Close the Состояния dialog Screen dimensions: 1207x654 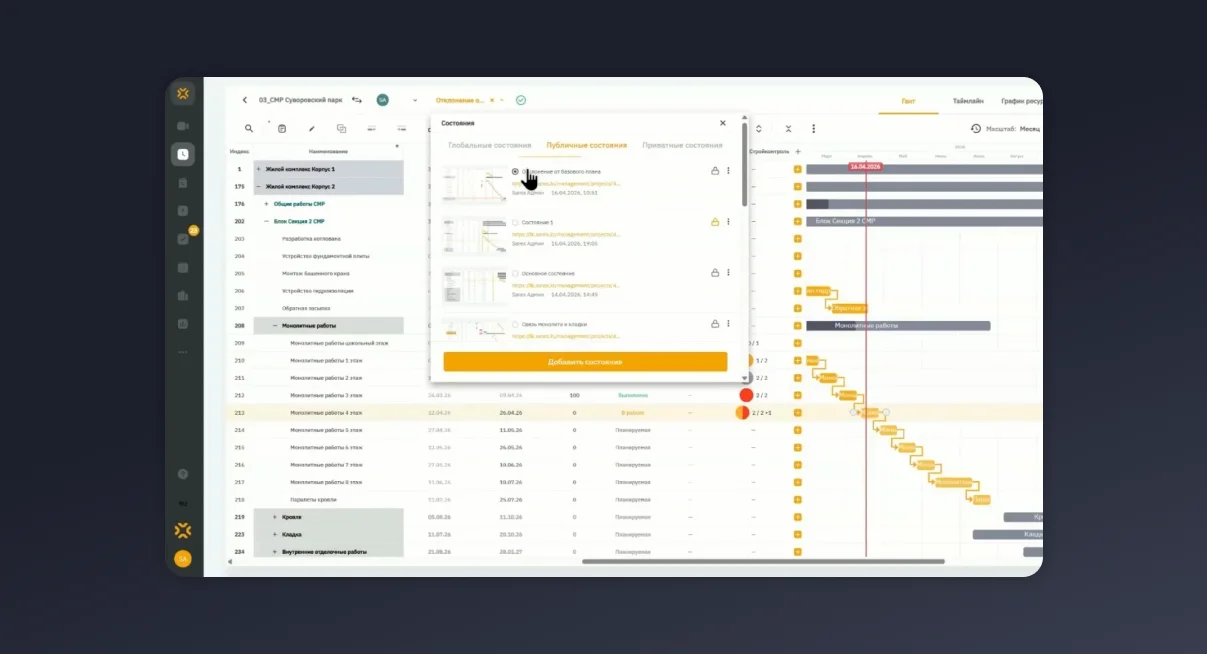pos(723,123)
